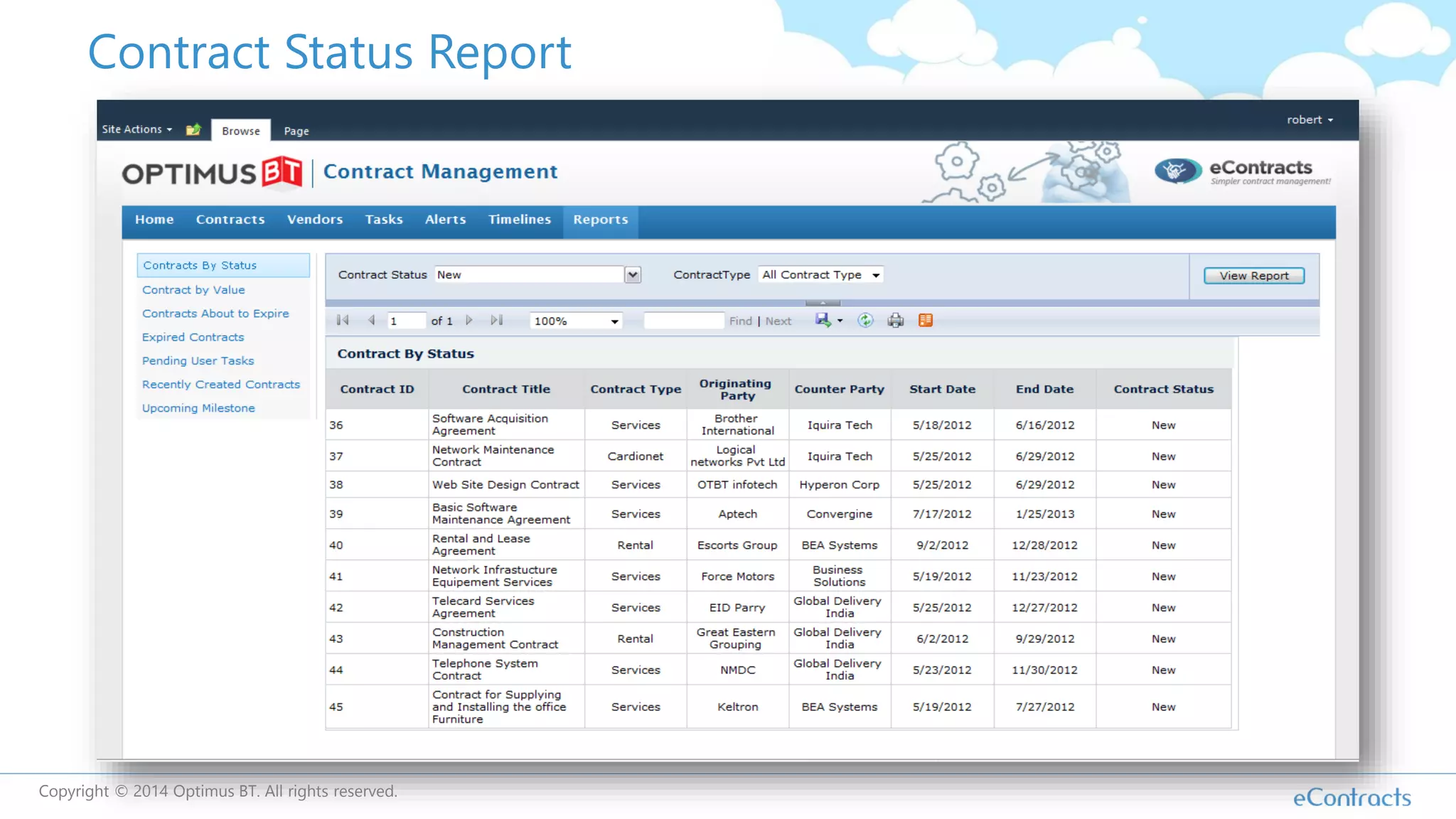Viewport: 1456px width, 819px height.
Task: Switch to the Page tab
Action: pyautogui.click(x=296, y=131)
